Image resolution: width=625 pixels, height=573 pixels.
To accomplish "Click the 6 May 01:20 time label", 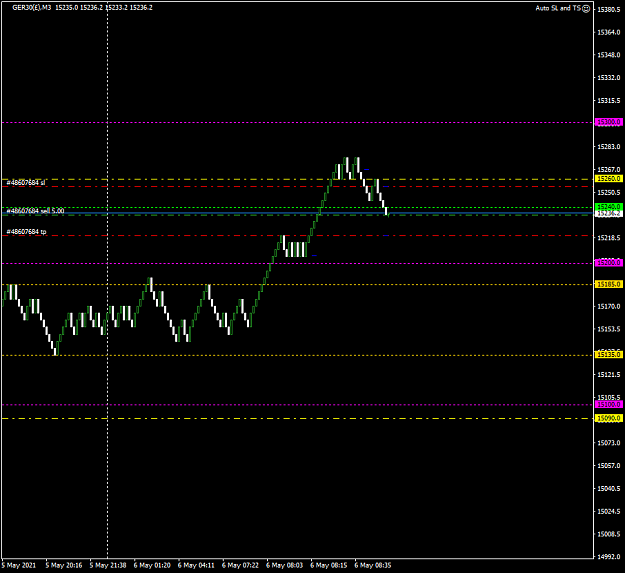I will (152, 565).
